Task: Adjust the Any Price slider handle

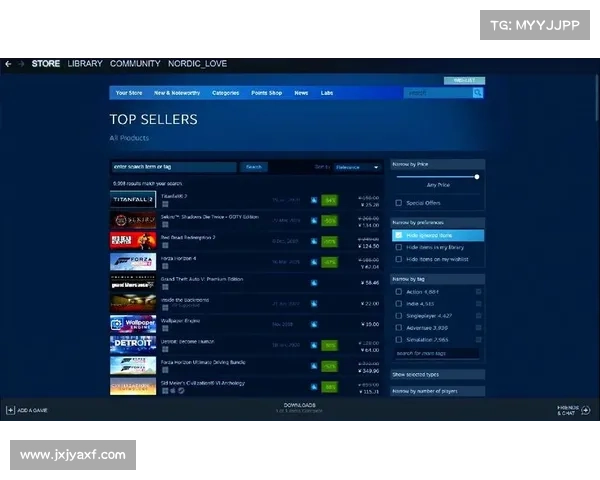Action: [x=477, y=177]
